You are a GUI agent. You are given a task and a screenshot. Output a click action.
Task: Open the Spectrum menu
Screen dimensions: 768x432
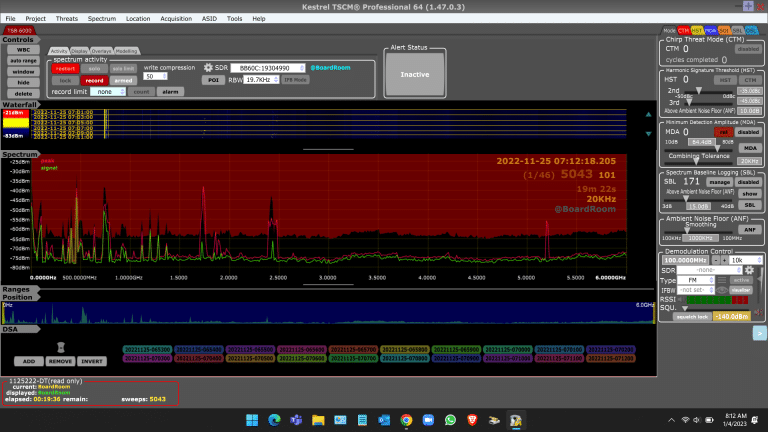pos(102,19)
